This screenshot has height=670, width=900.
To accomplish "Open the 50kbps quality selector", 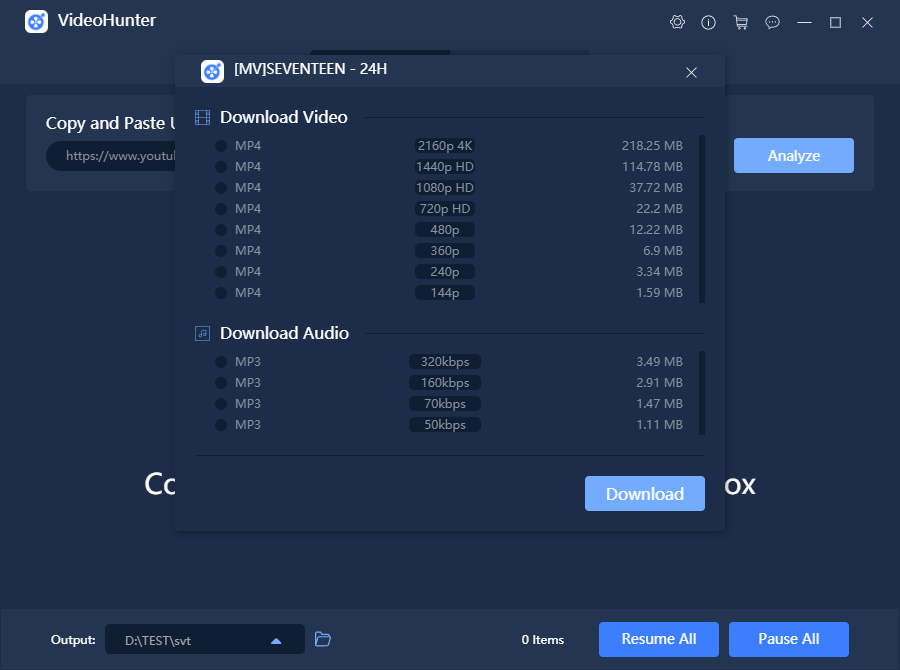I will click(444, 424).
